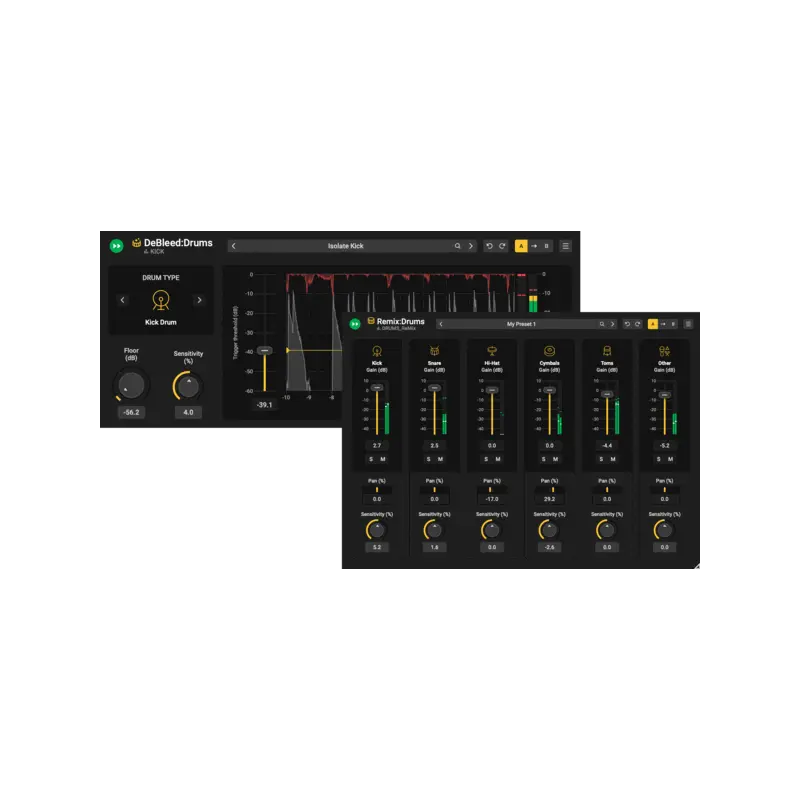Solo the Cymbals channel

point(543,459)
